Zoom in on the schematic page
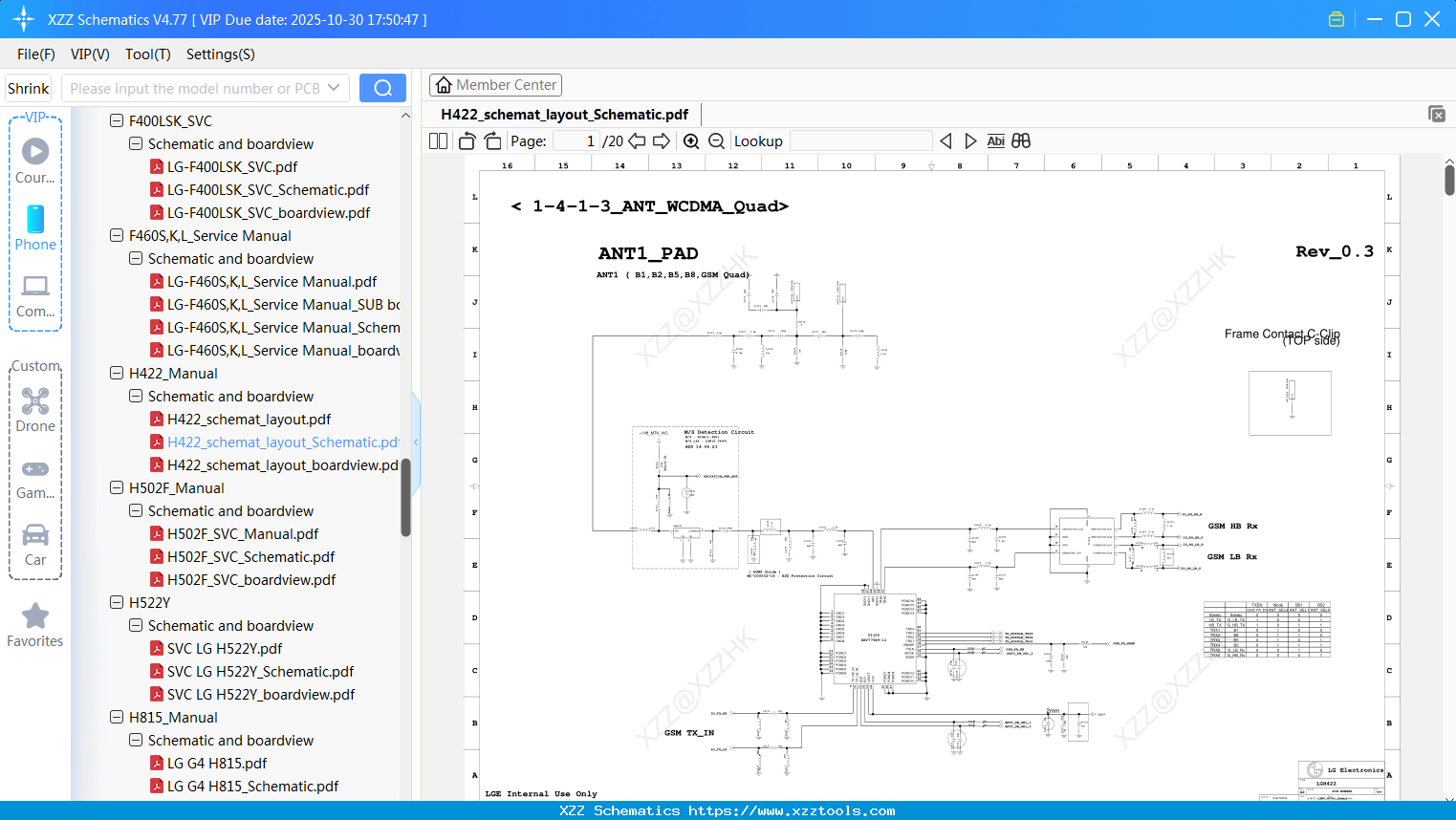The width and height of the screenshot is (1456, 820). click(x=690, y=140)
